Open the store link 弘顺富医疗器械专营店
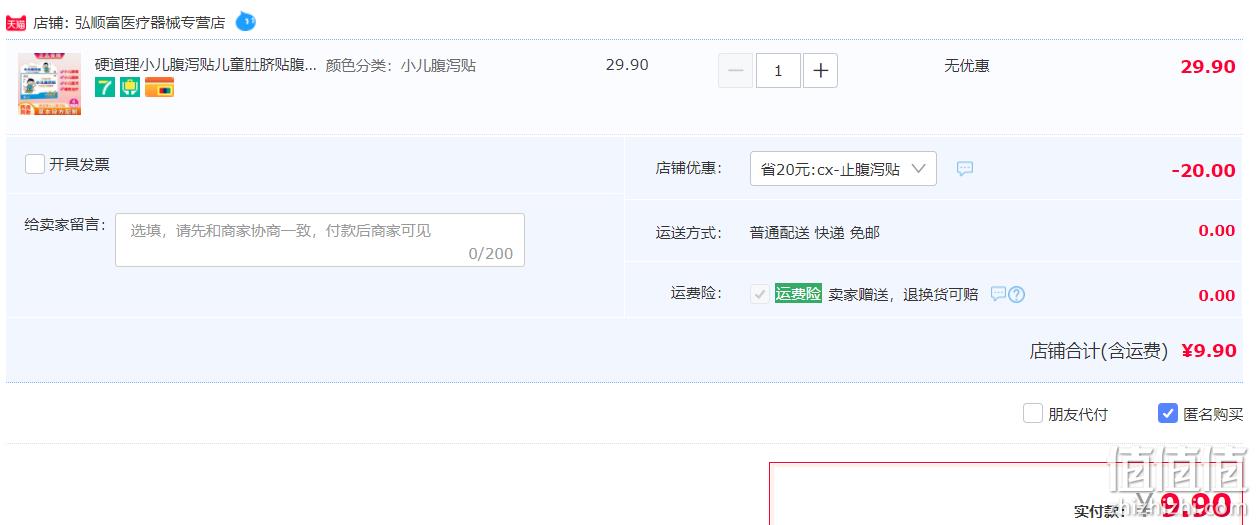 pos(150,22)
